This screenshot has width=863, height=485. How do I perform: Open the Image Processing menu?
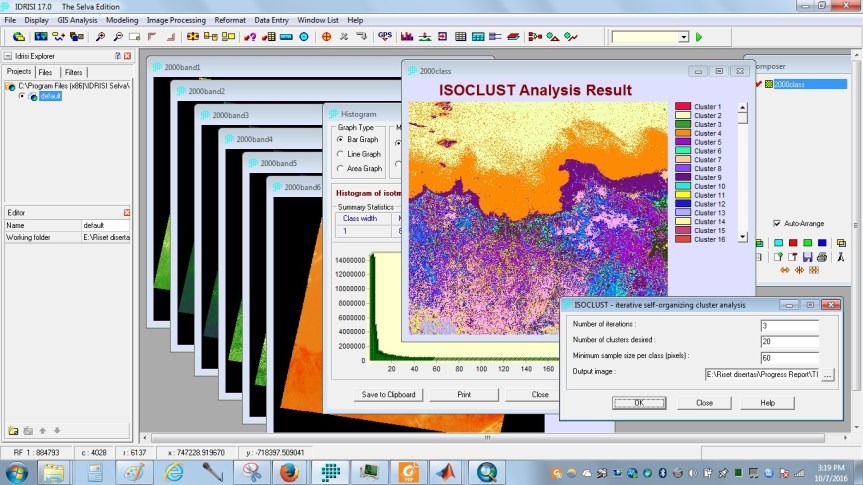[x=176, y=20]
